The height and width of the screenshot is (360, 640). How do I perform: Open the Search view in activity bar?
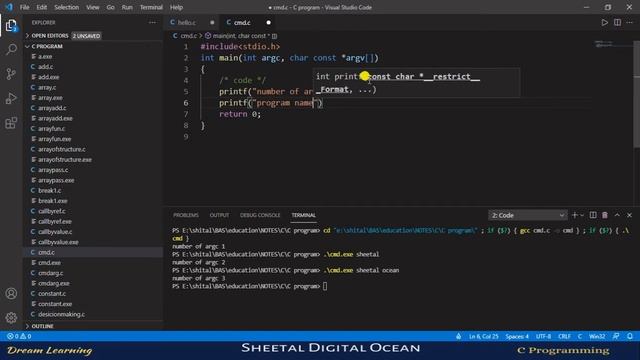11,50
